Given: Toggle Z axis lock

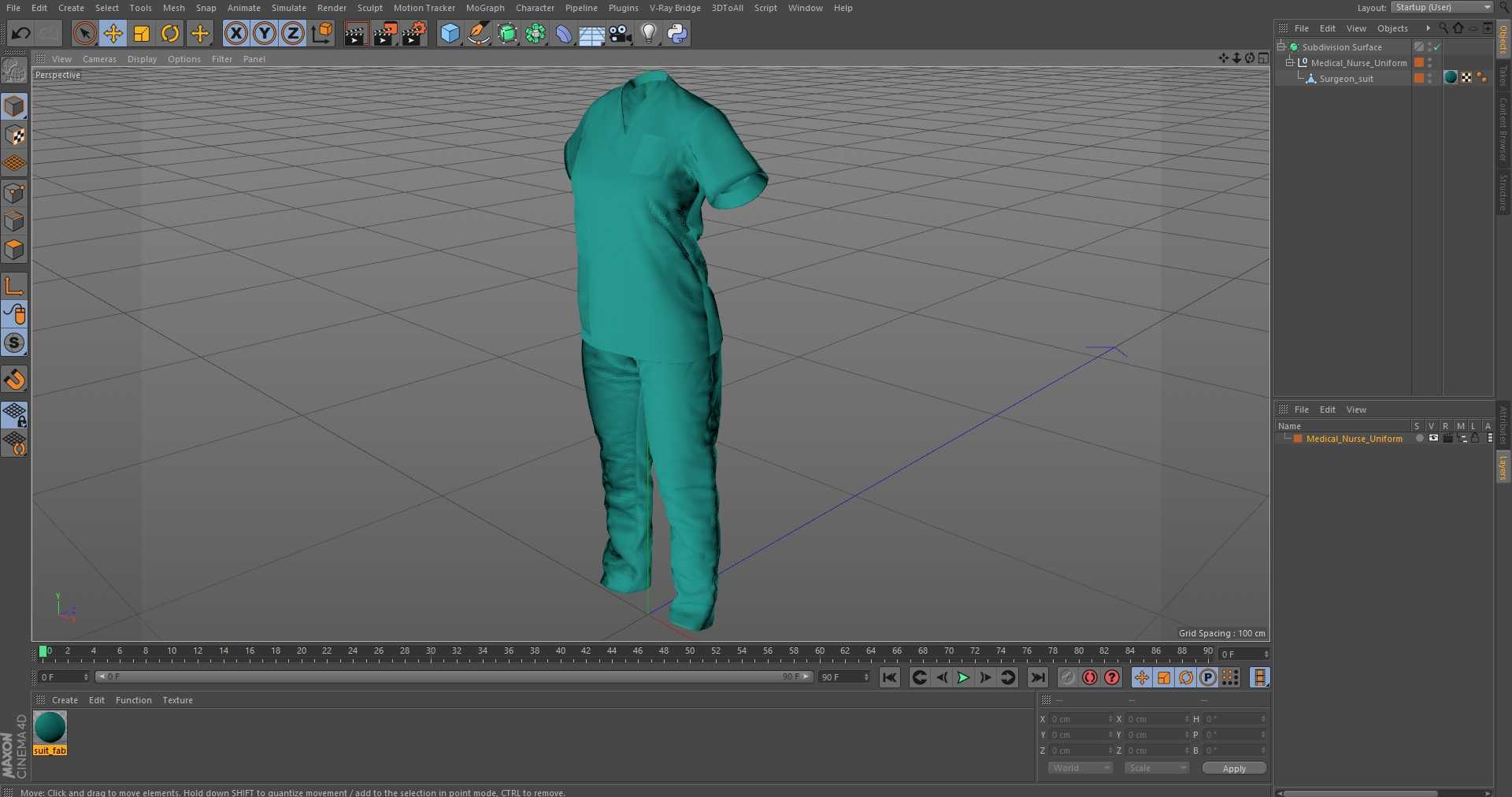Looking at the screenshot, I should point(293,33).
